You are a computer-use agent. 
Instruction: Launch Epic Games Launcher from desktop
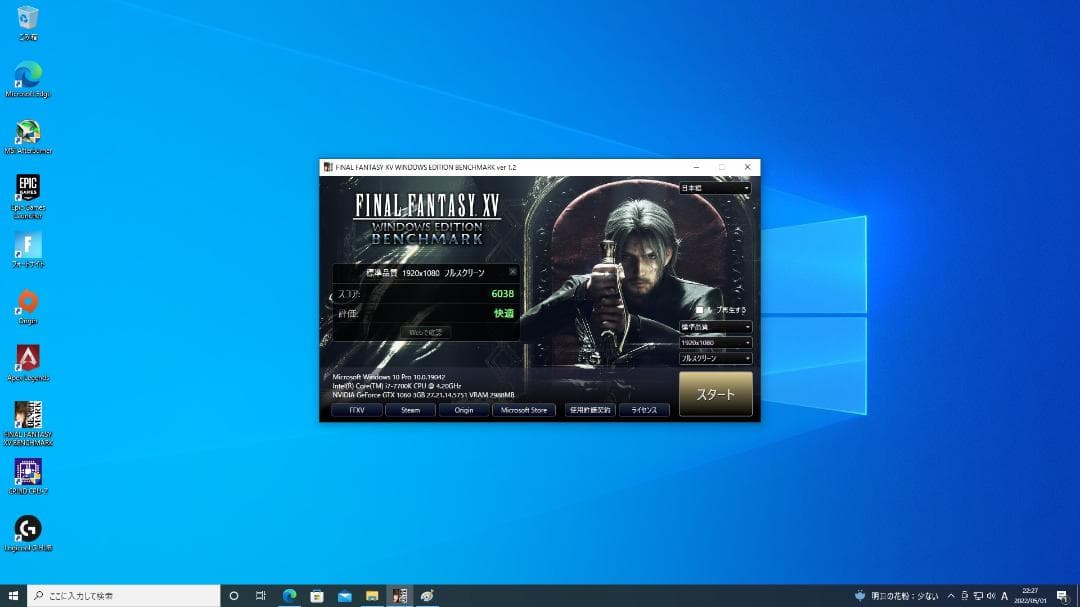(28, 191)
